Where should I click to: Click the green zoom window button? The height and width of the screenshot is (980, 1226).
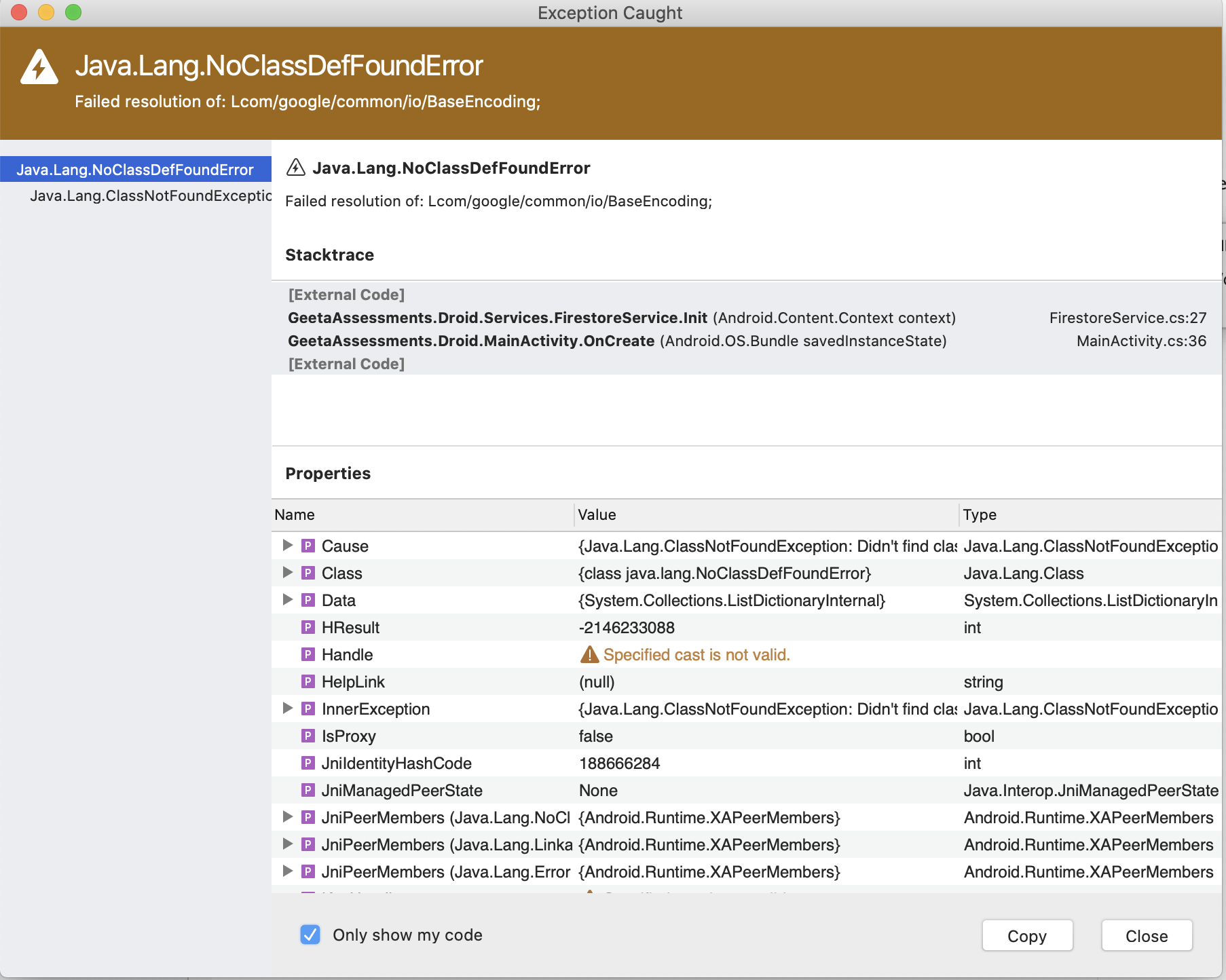[x=73, y=12]
